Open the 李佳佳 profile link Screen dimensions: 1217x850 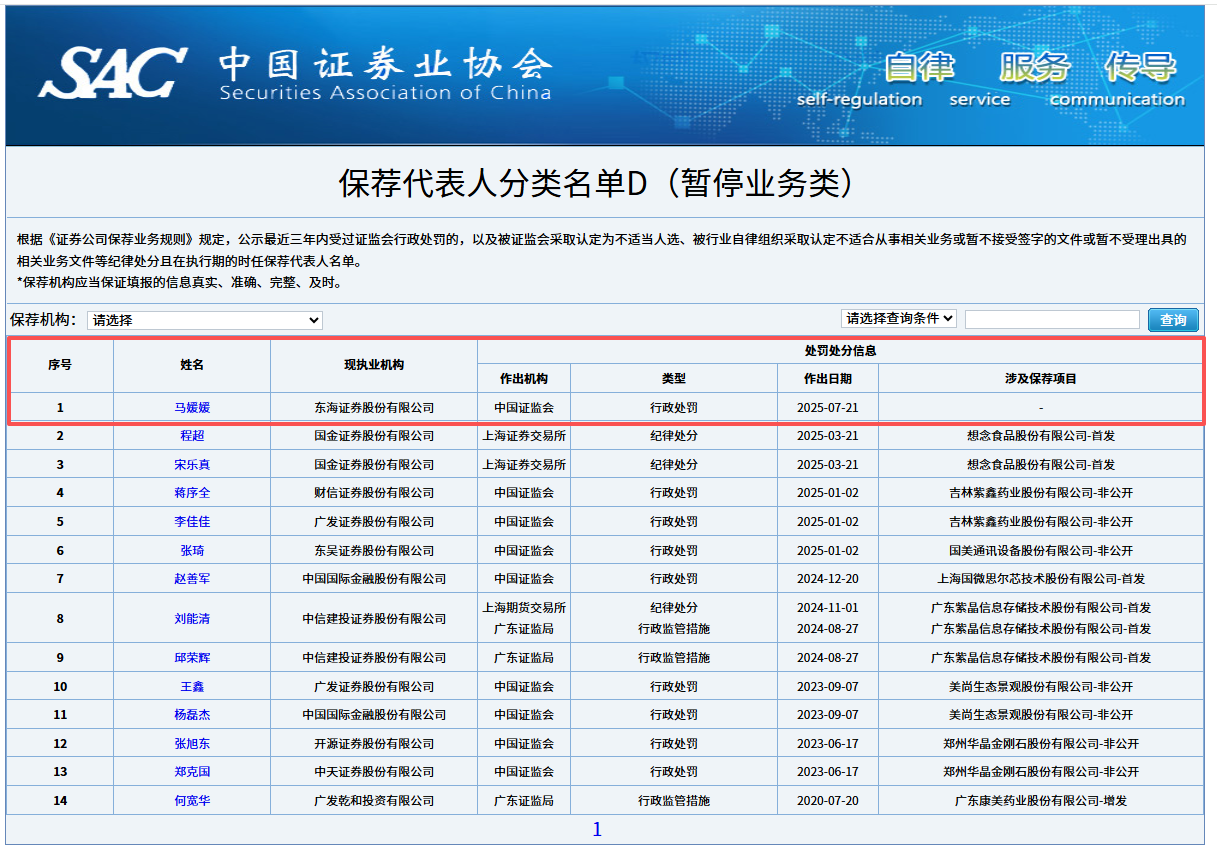192,522
